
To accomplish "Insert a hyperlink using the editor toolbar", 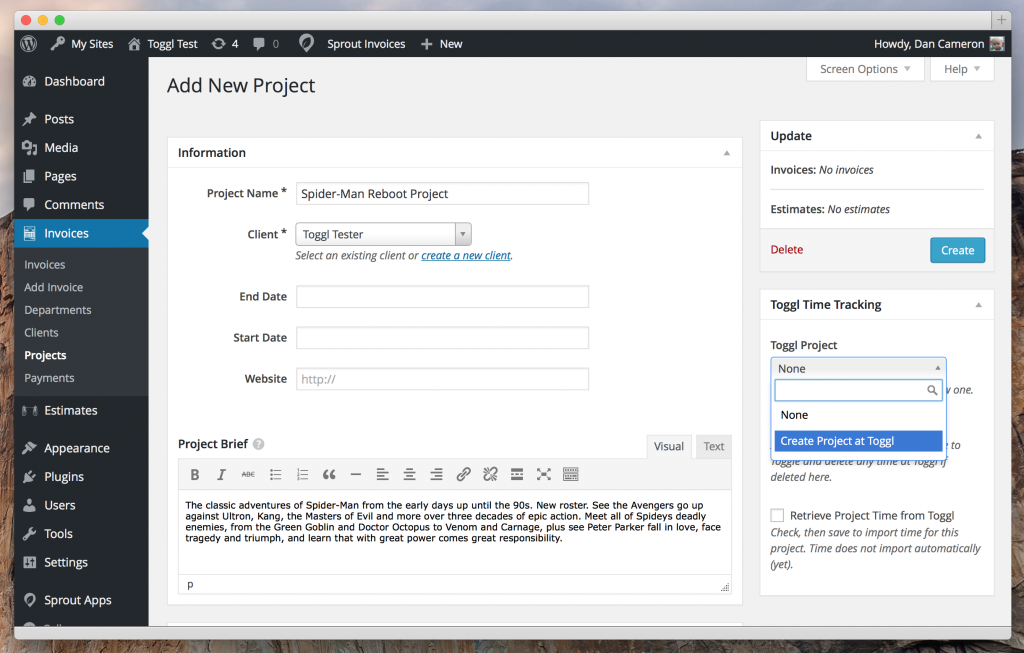I will (x=463, y=474).
